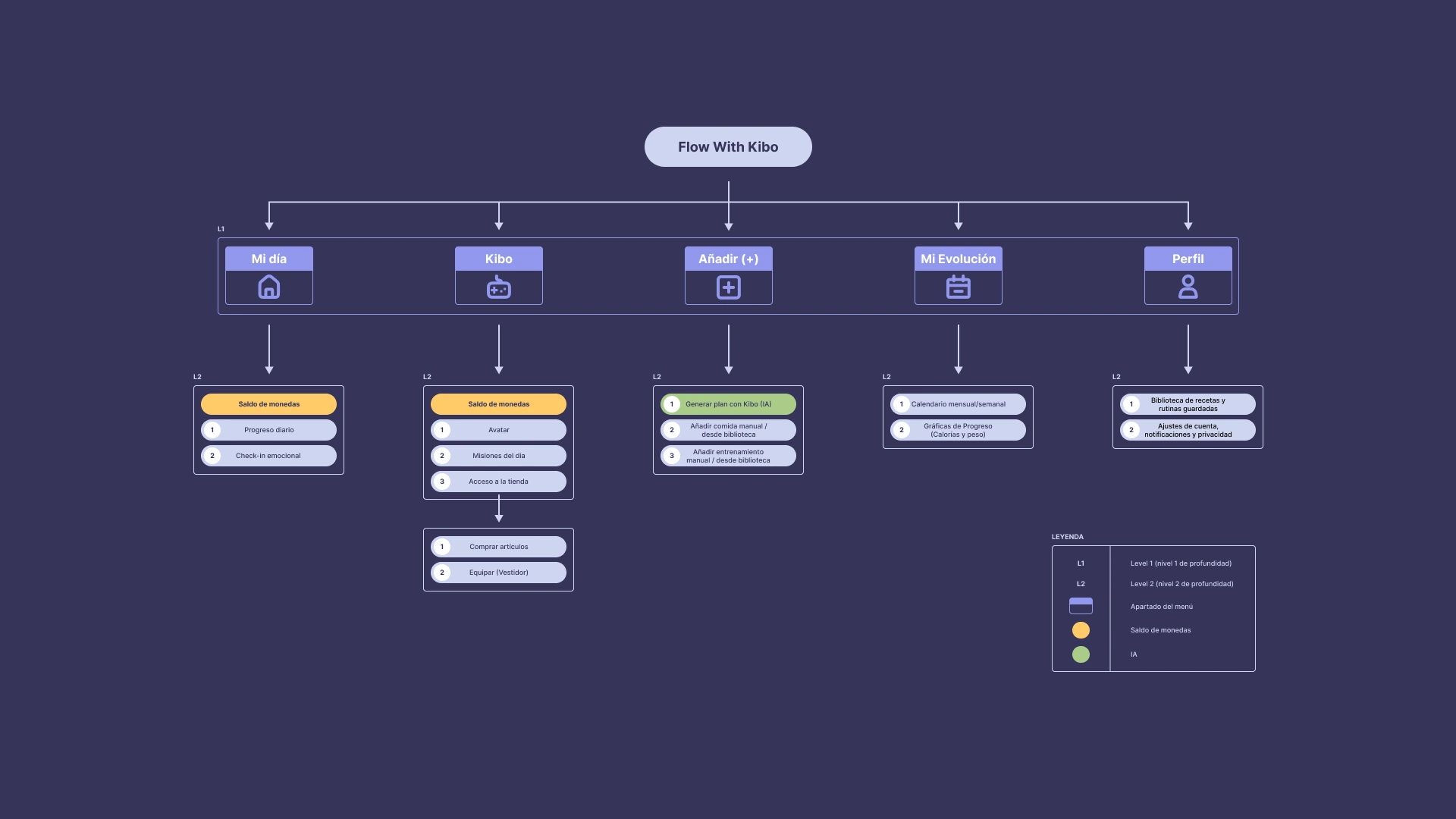Screen dimensions: 1456x819
Task: Click Añadir comida manual / desde biblioteca
Action: [x=729, y=430]
